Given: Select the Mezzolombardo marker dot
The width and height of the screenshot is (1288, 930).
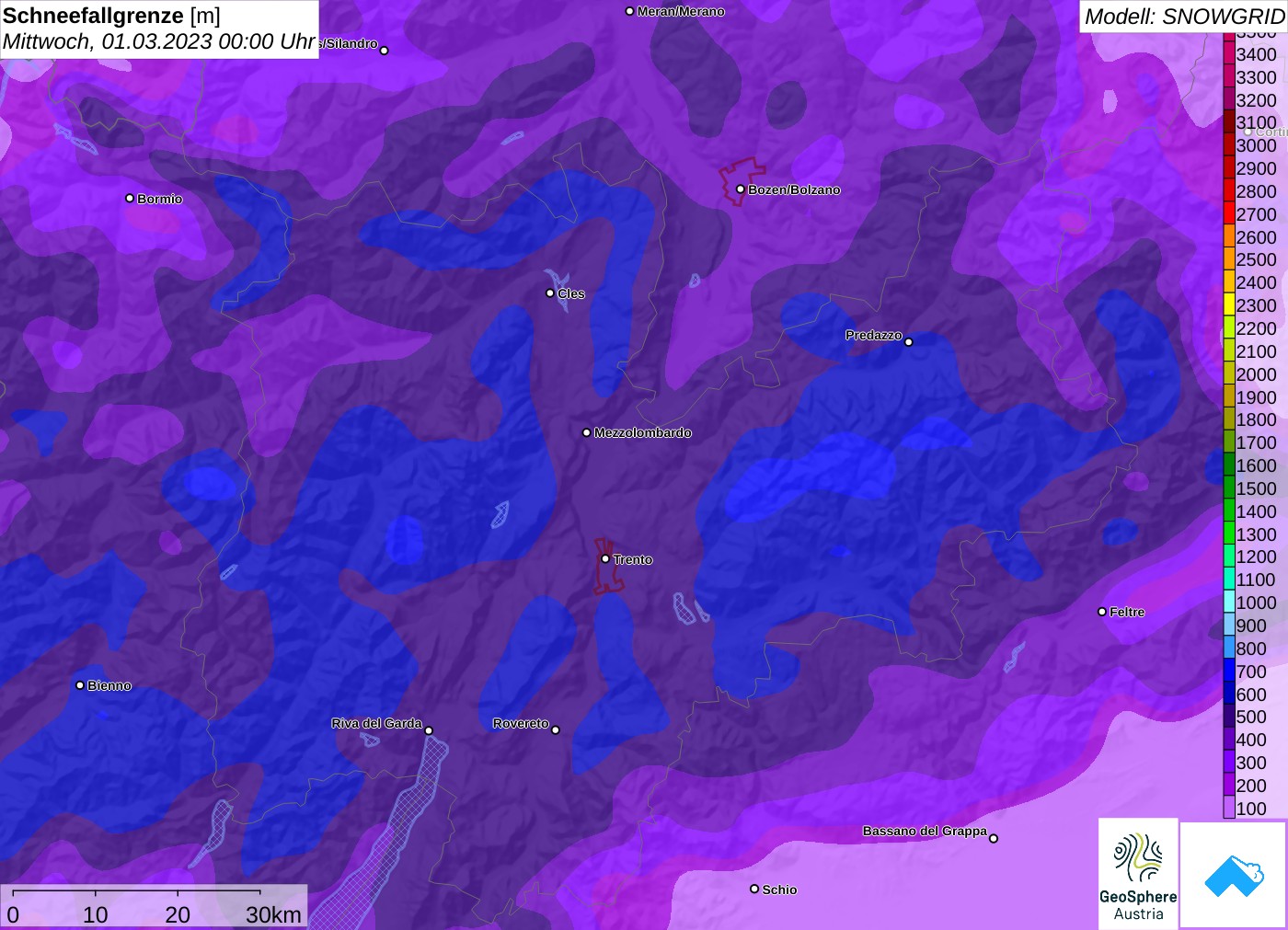Looking at the screenshot, I should coord(587,432).
